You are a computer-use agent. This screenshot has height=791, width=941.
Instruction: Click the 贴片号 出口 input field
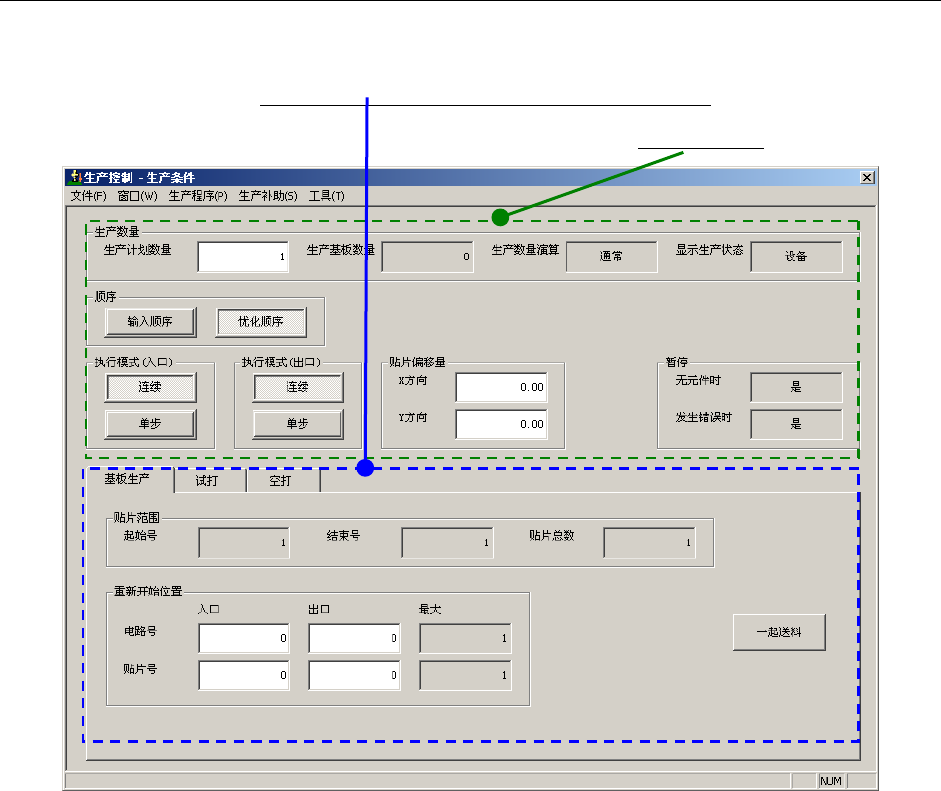click(354, 676)
